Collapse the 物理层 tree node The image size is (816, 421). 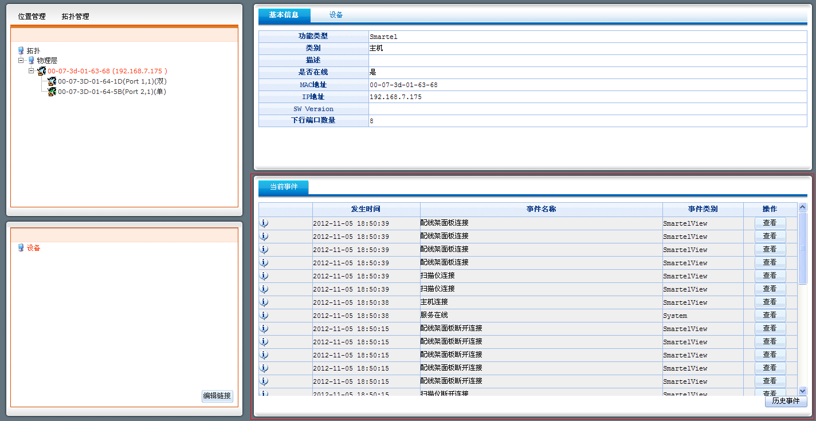pos(20,61)
